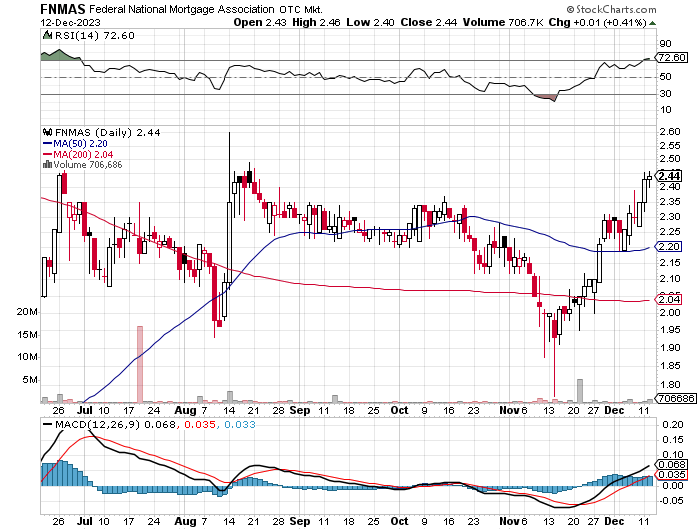Image resolution: width=700 pixels, height=530 pixels.
Task: Click the 2.04 moving average tag
Action: [668, 299]
